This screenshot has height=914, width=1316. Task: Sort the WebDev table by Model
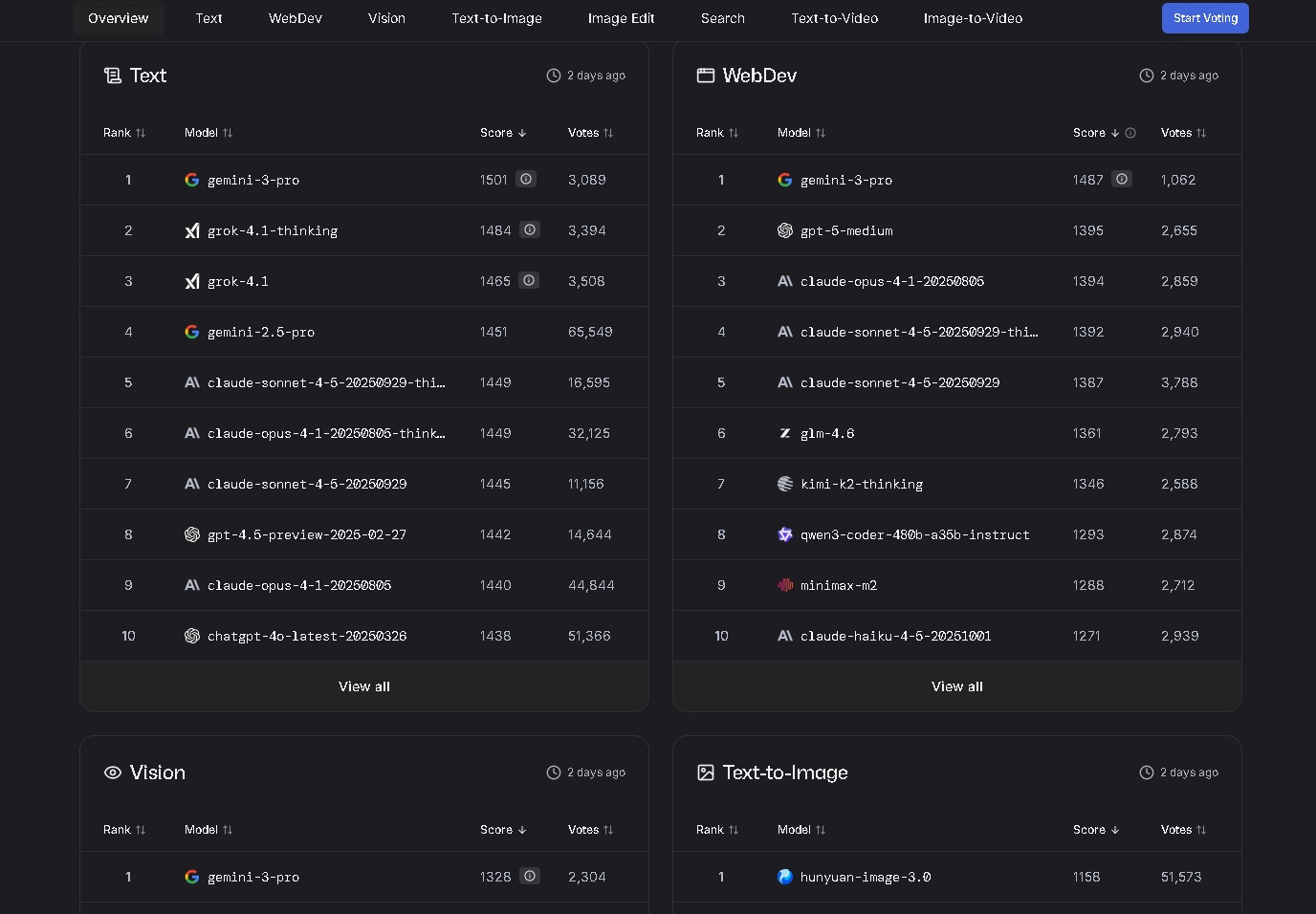801,133
